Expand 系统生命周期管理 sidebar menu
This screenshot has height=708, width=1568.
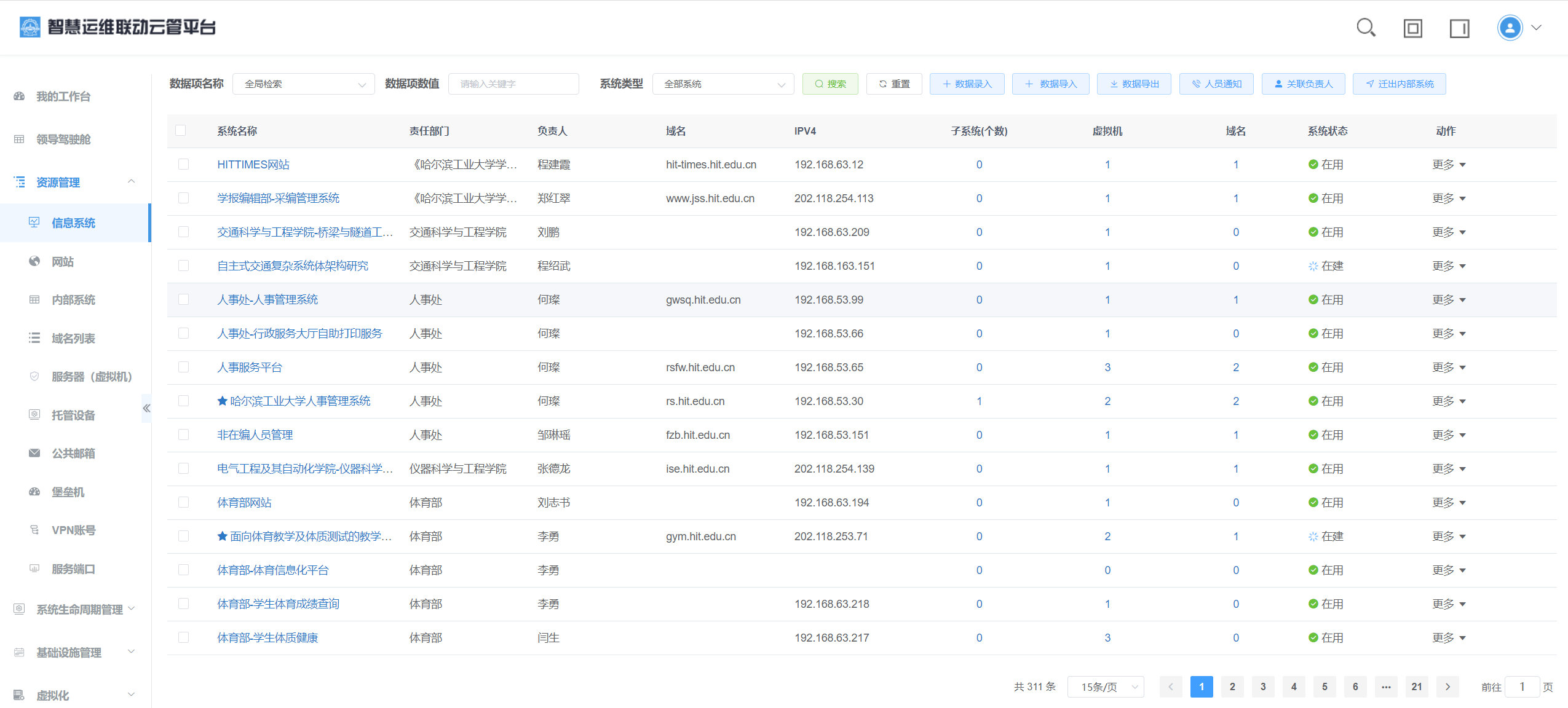point(79,609)
